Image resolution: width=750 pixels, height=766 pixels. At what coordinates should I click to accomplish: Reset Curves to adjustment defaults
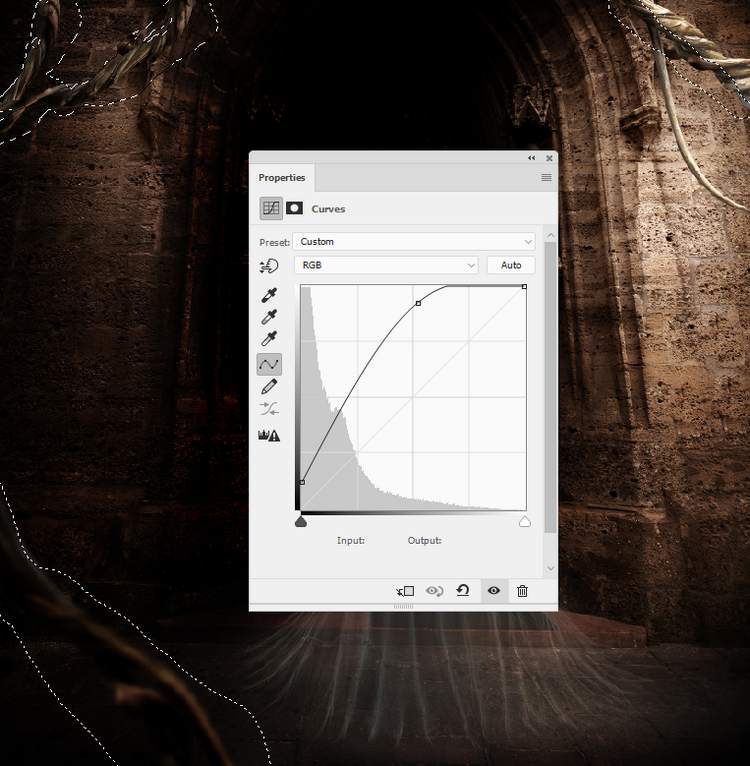463,591
